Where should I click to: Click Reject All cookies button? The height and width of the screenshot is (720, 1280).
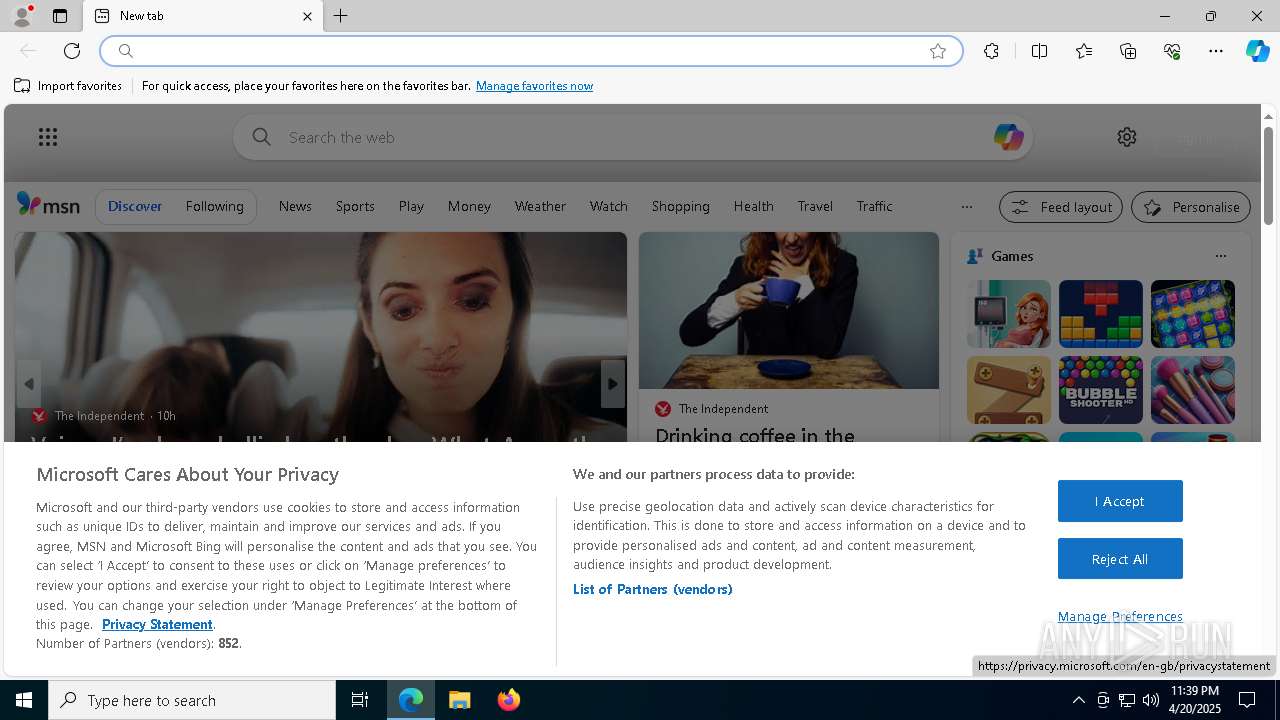tap(1120, 559)
